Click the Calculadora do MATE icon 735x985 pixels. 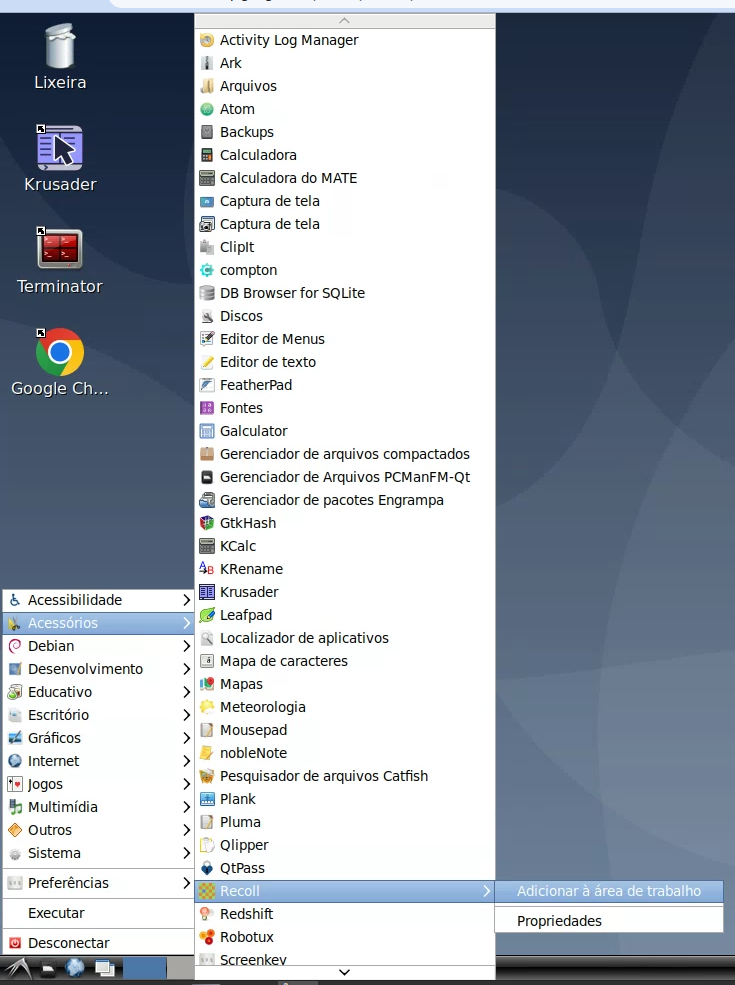click(x=207, y=178)
